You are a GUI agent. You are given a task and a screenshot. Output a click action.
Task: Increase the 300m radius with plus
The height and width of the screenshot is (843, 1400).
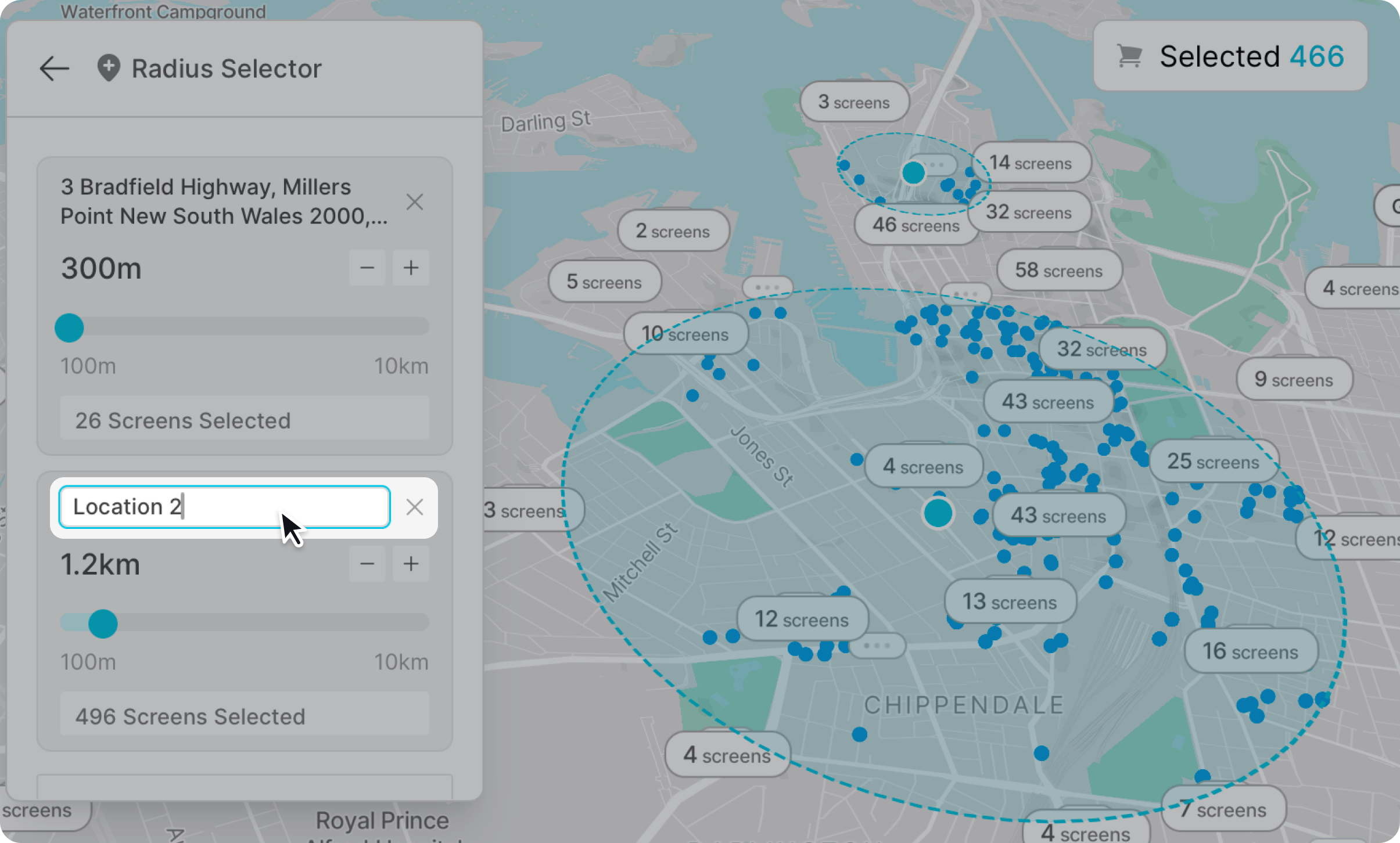click(x=411, y=268)
